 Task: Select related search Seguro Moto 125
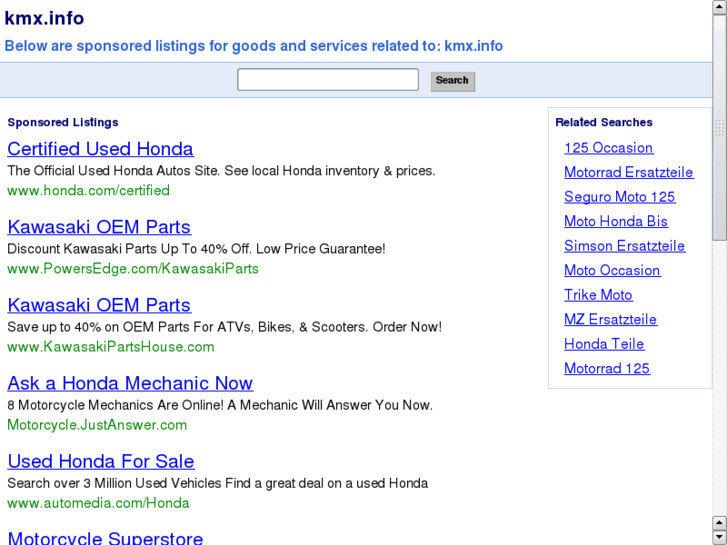pyautogui.click(x=619, y=197)
